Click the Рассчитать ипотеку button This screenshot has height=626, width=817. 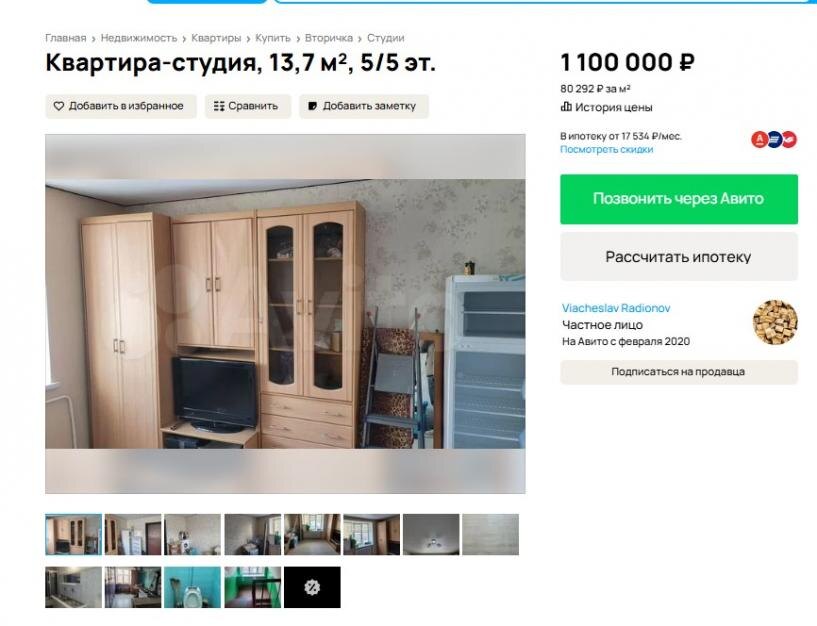click(679, 257)
